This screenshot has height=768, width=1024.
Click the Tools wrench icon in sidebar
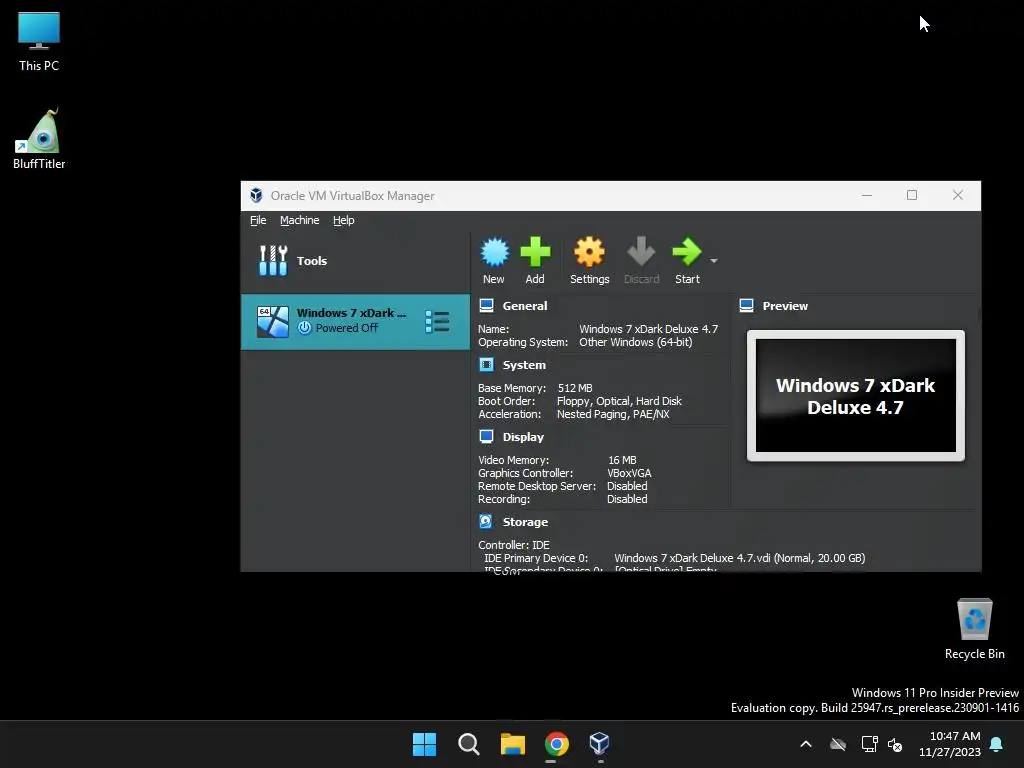click(x=273, y=260)
